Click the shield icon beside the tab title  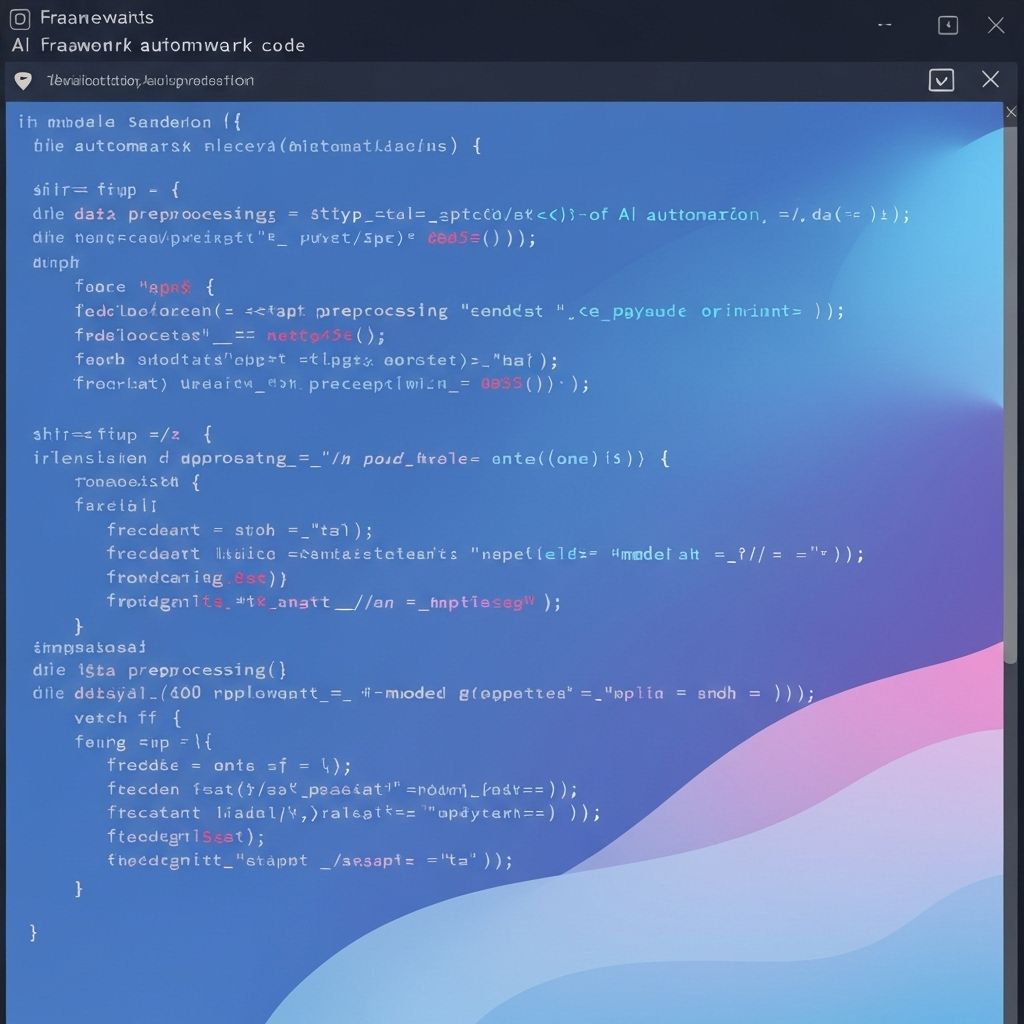click(x=23, y=81)
